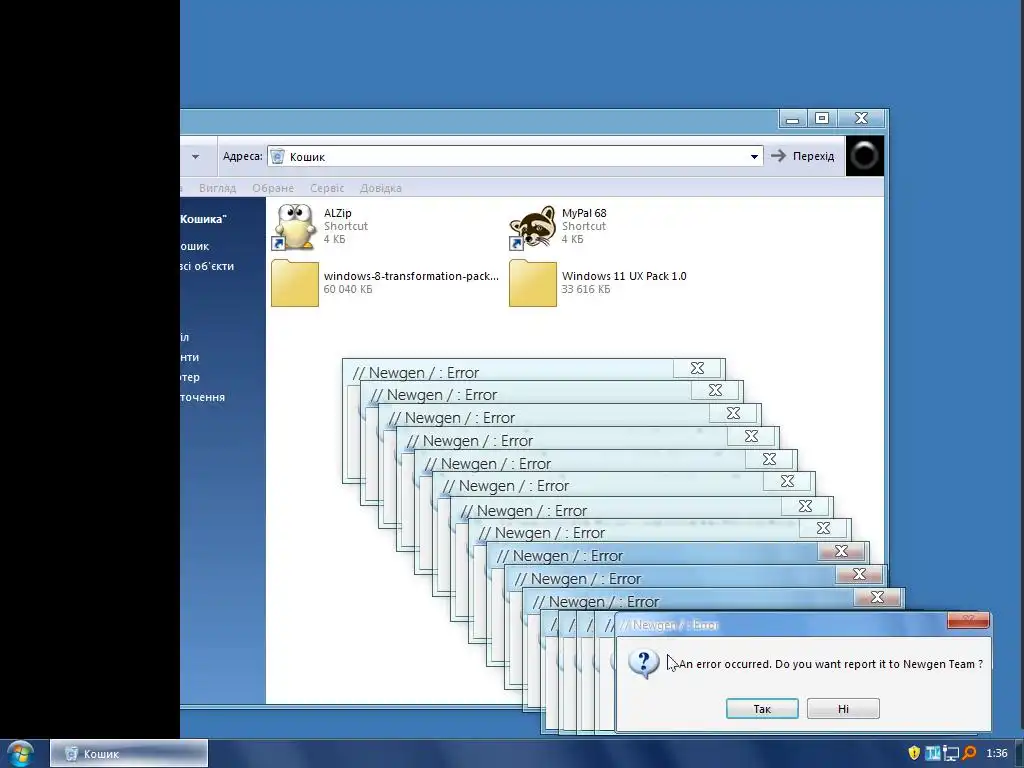Click the windows-8-transformation-pack name text
This screenshot has height=768, width=1024.
click(411, 276)
